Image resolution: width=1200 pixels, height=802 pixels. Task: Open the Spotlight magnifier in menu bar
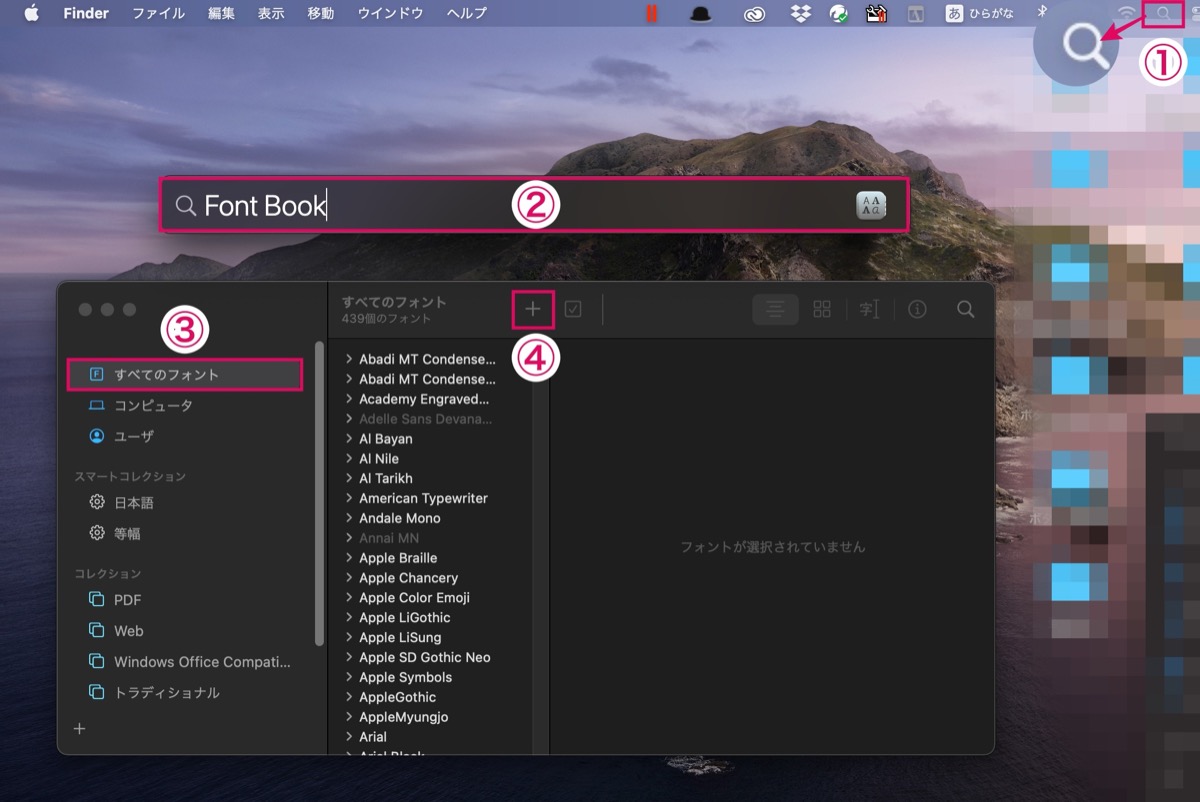click(x=1163, y=13)
